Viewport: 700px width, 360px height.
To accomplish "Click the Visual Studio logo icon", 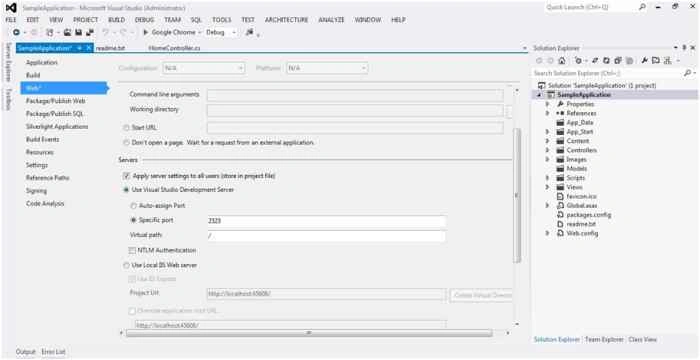I will (11, 8).
